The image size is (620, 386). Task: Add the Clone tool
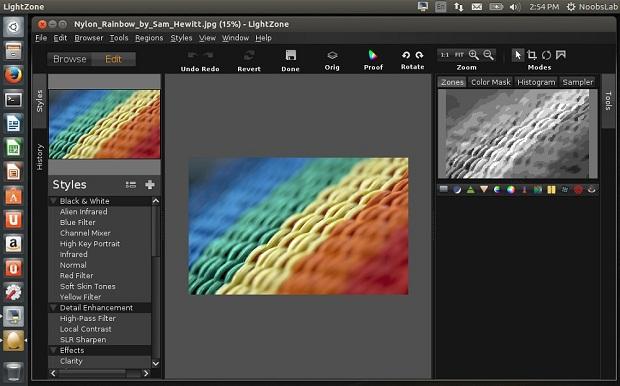(x=565, y=189)
